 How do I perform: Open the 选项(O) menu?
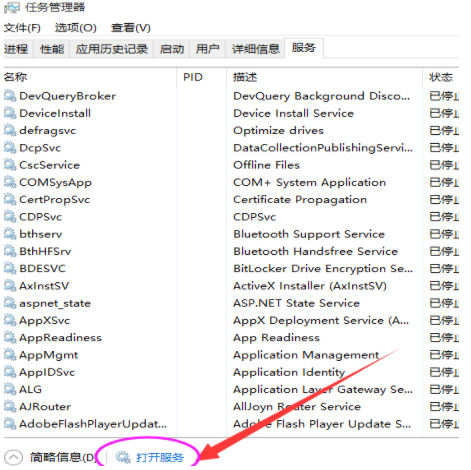pyautogui.click(x=76, y=28)
